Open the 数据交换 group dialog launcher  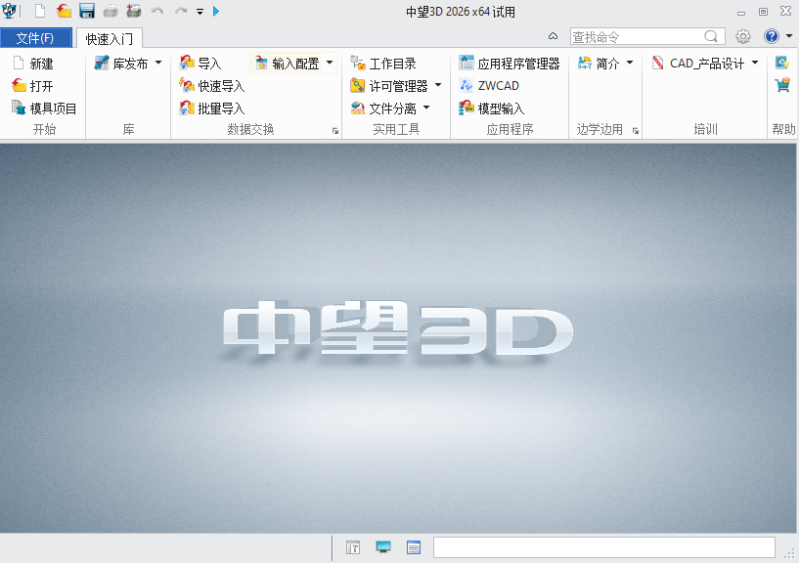[335, 131]
